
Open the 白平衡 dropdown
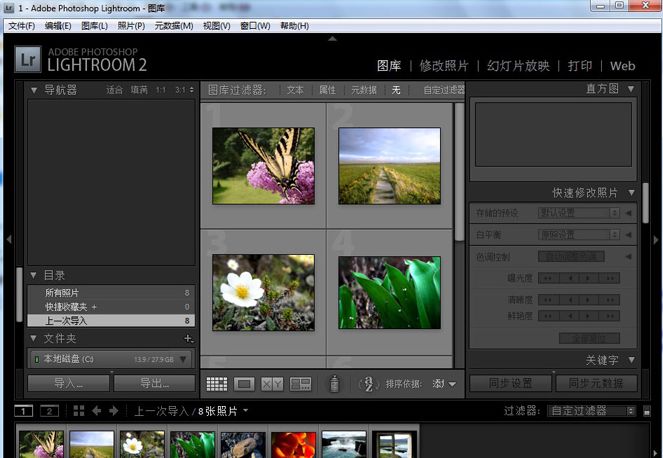[579, 234]
